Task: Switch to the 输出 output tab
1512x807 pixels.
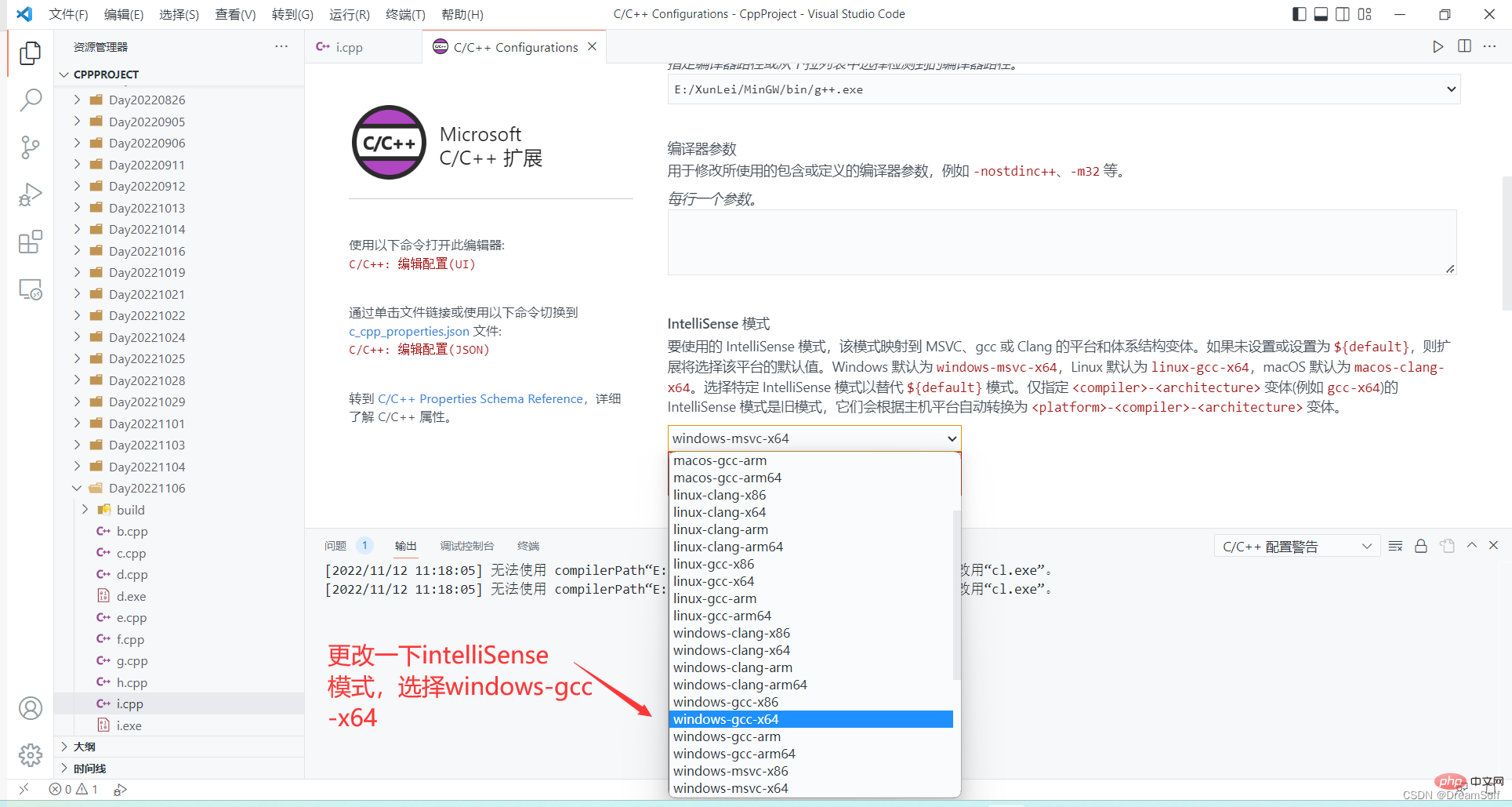Action: tap(405, 546)
